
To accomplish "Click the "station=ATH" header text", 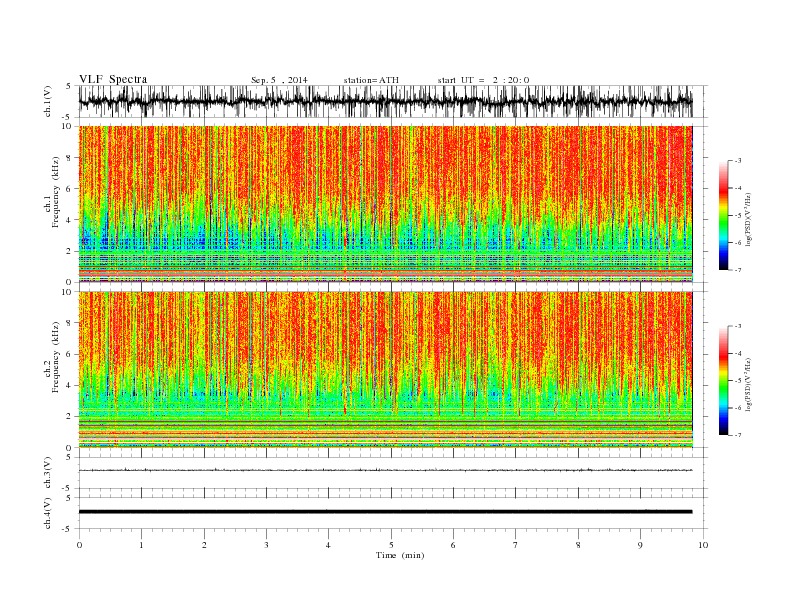I will [x=371, y=80].
